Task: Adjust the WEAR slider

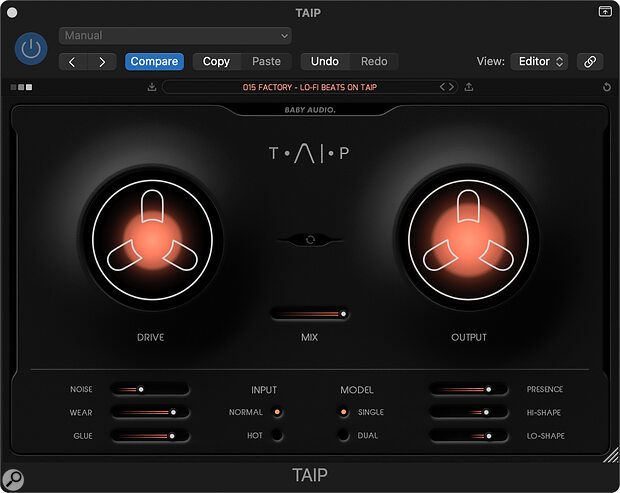Action: point(150,412)
